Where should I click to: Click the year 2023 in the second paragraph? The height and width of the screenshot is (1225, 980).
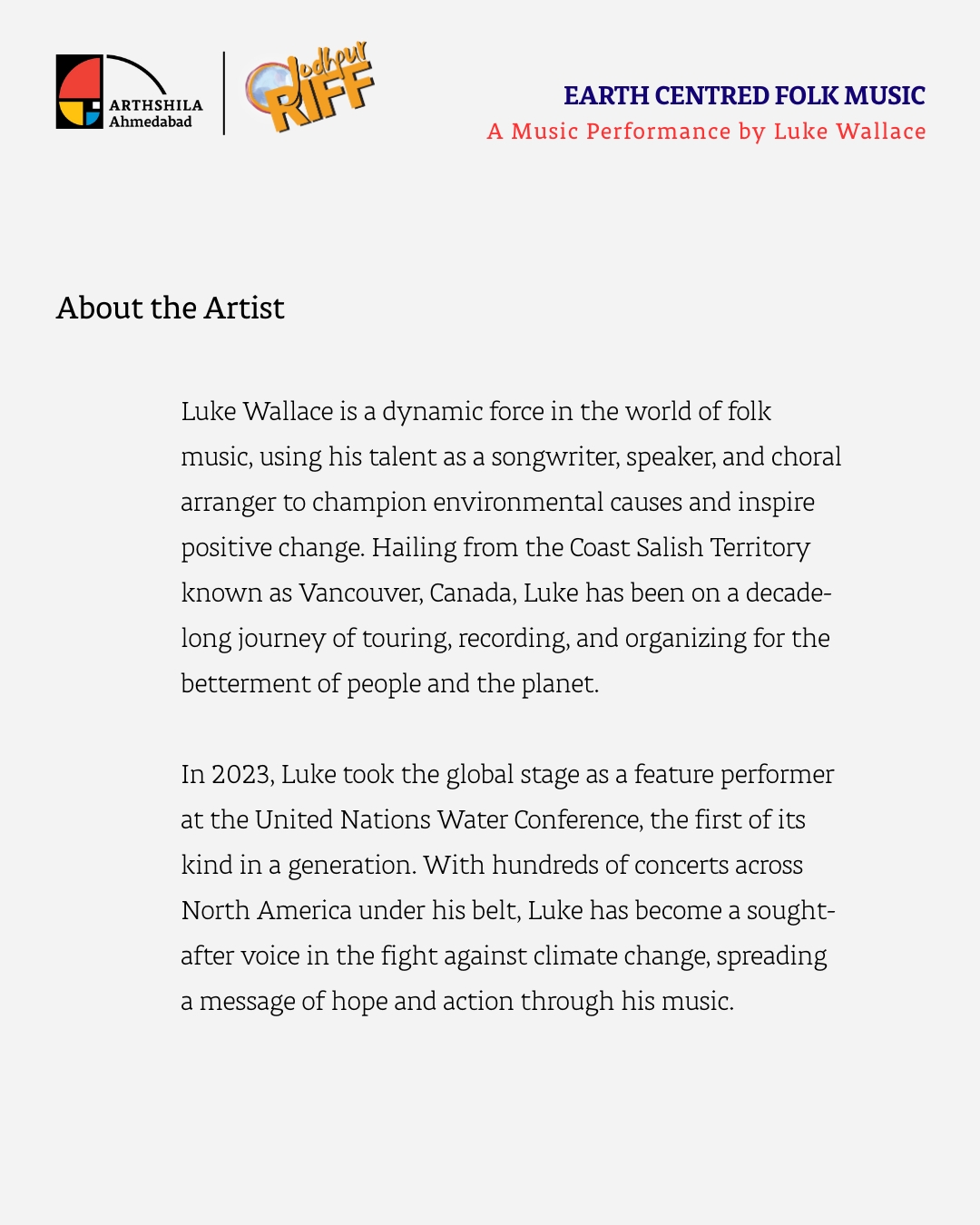[x=240, y=775]
